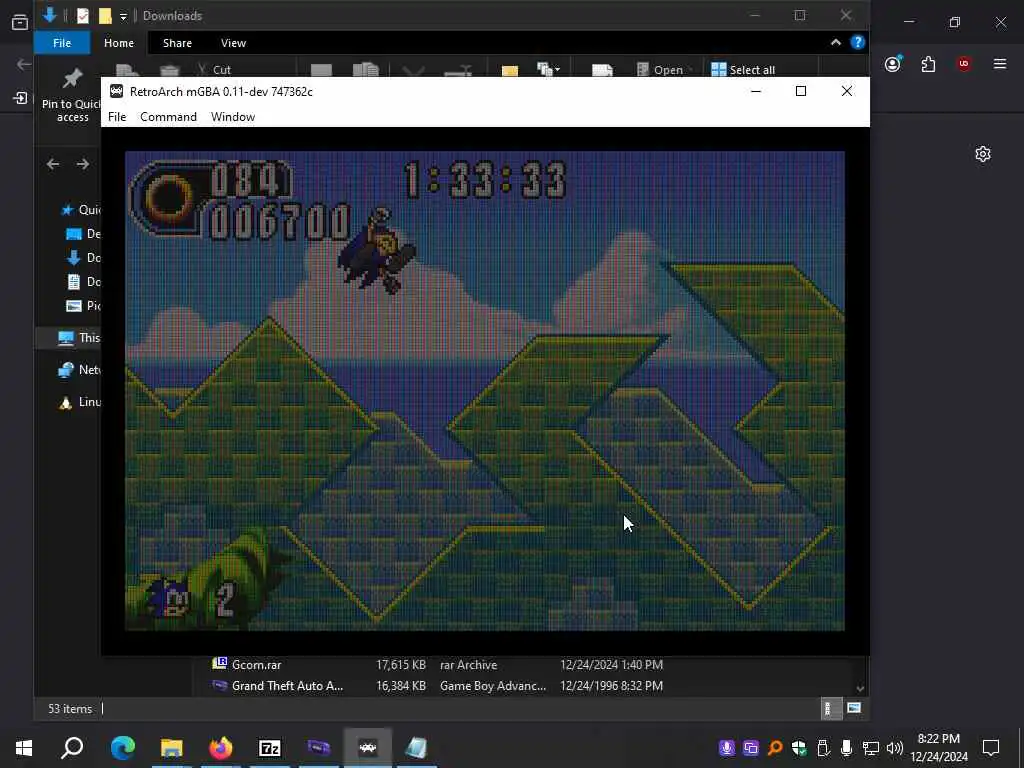Click the game screen in RetroArch
The height and width of the screenshot is (768, 1024).
[485, 391]
